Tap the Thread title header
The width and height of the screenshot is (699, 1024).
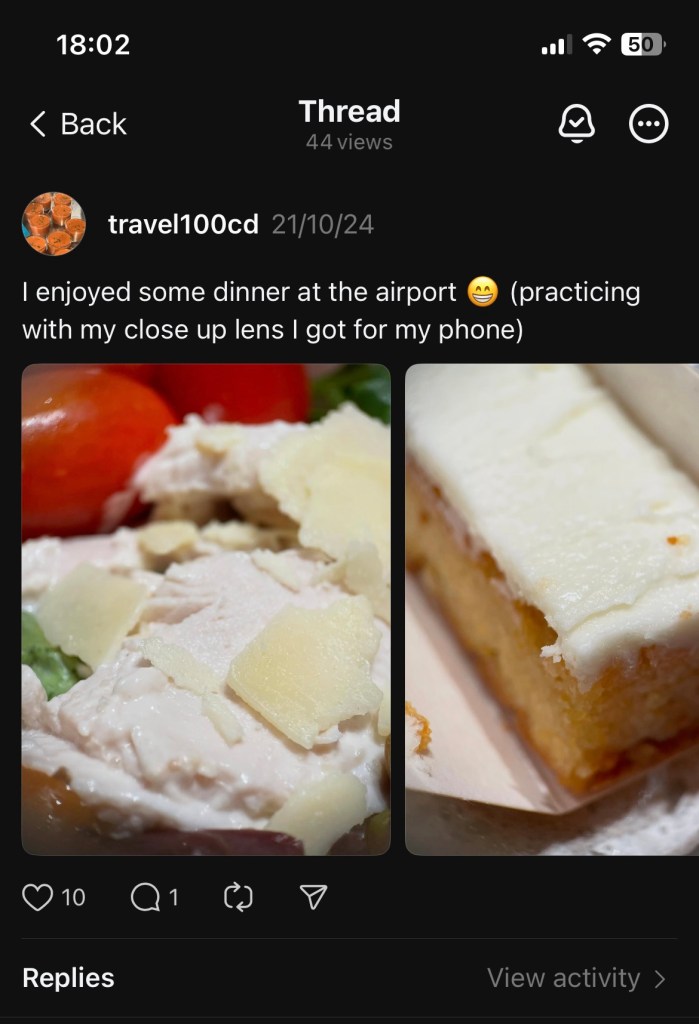pyautogui.click(x=349, y=111)
